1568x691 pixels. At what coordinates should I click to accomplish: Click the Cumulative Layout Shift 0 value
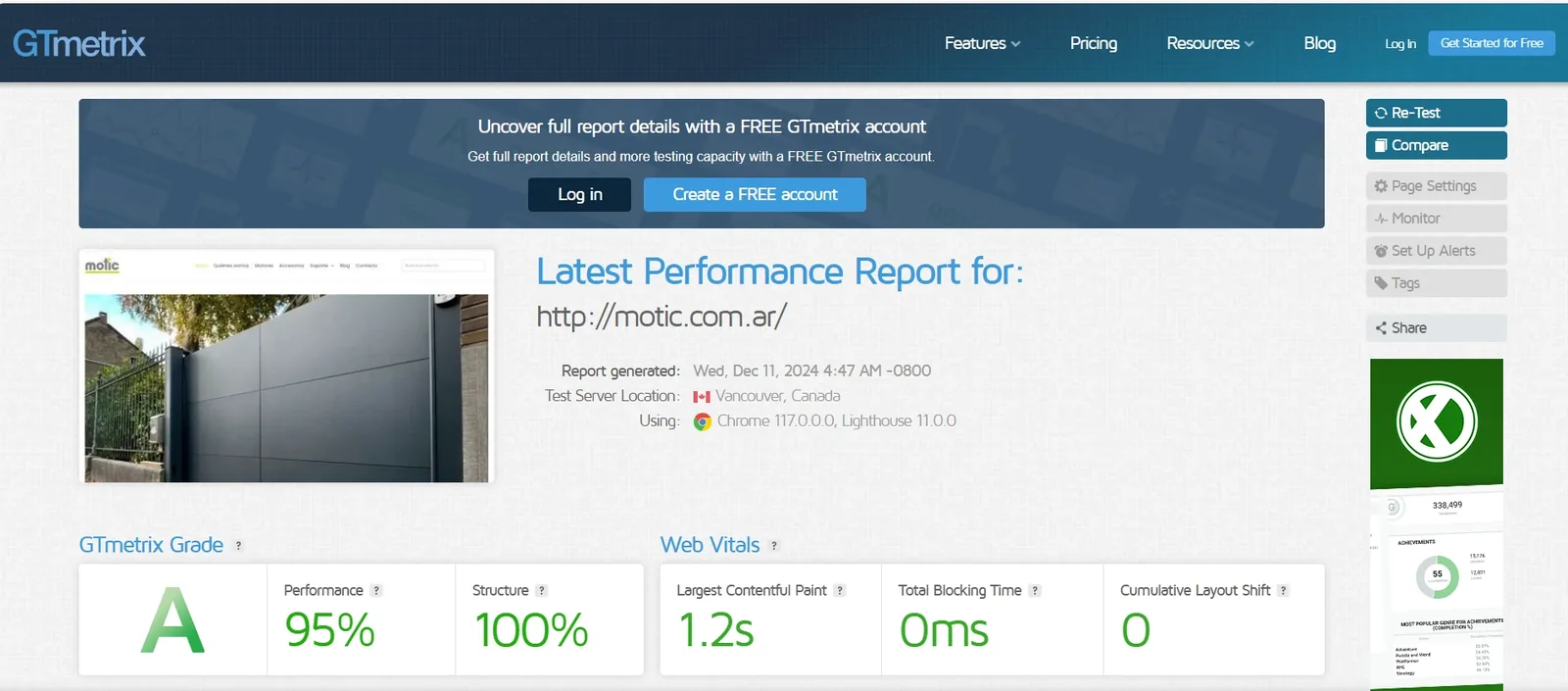[1136, 629]
